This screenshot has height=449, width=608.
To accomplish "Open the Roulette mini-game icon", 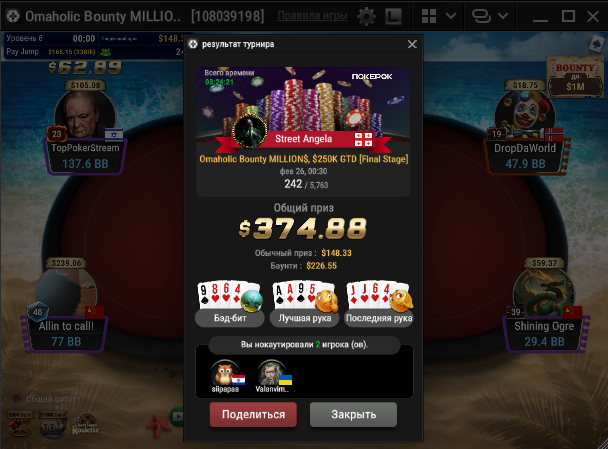I will (x=86, y=425).
